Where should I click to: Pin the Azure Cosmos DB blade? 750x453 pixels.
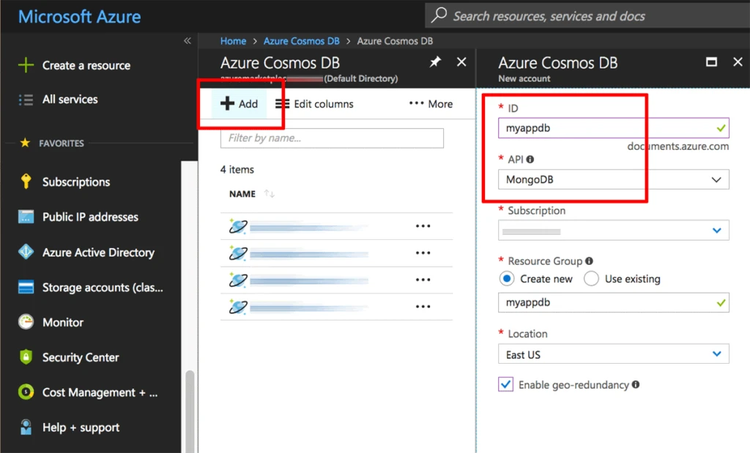pyautogui.click(x=435, y=62)
